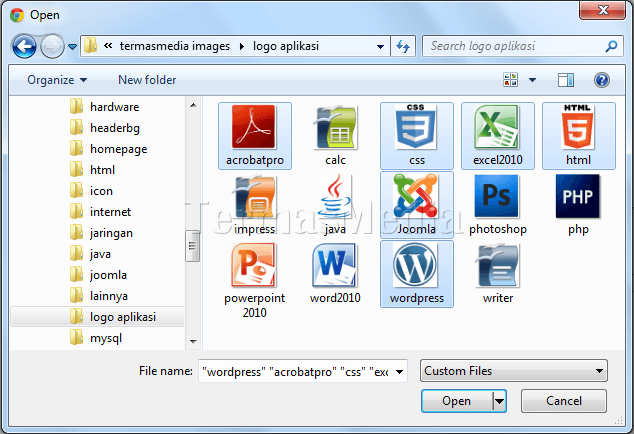Select the css file icon

(x=416, y=126)
